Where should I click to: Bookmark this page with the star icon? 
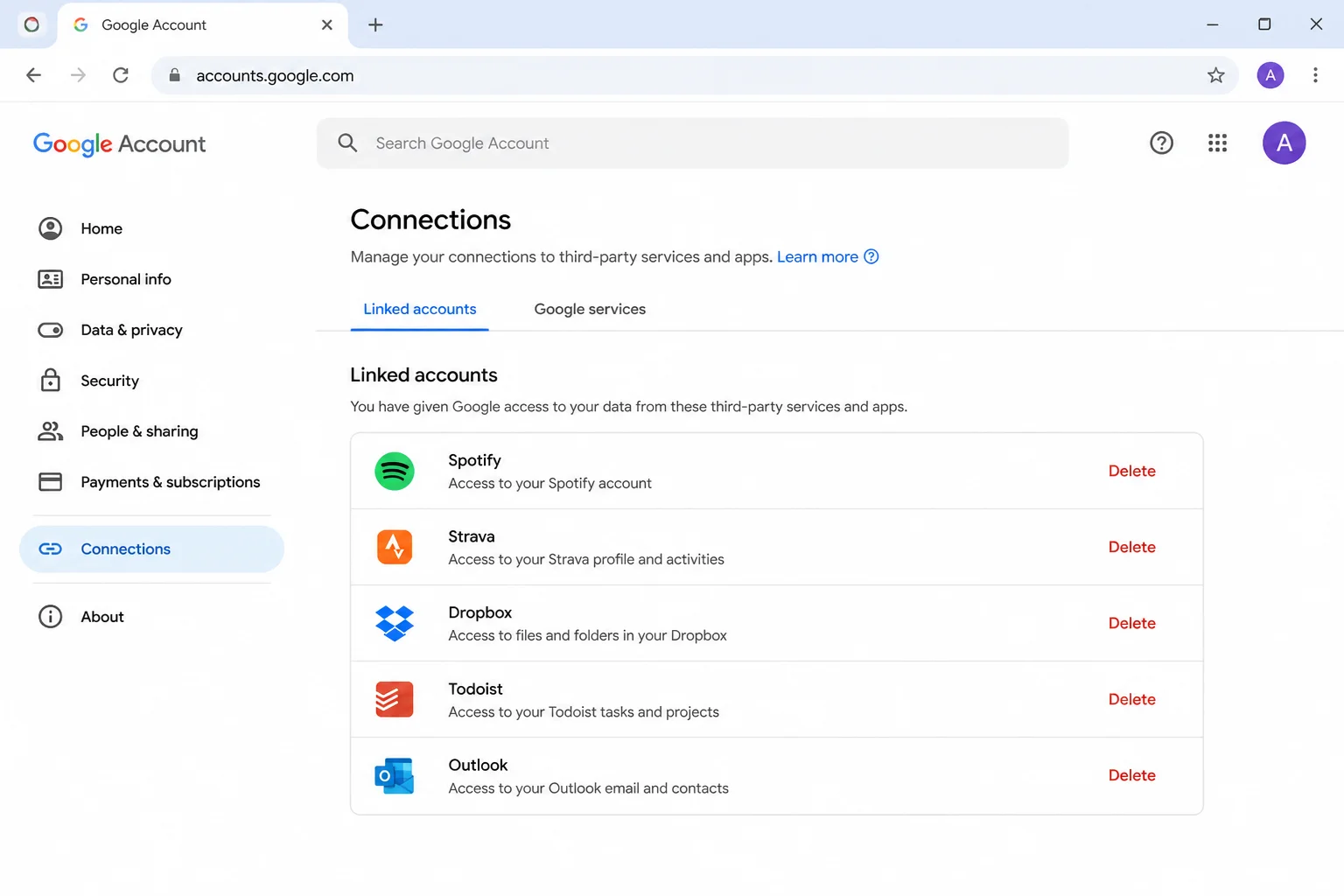1215,75
